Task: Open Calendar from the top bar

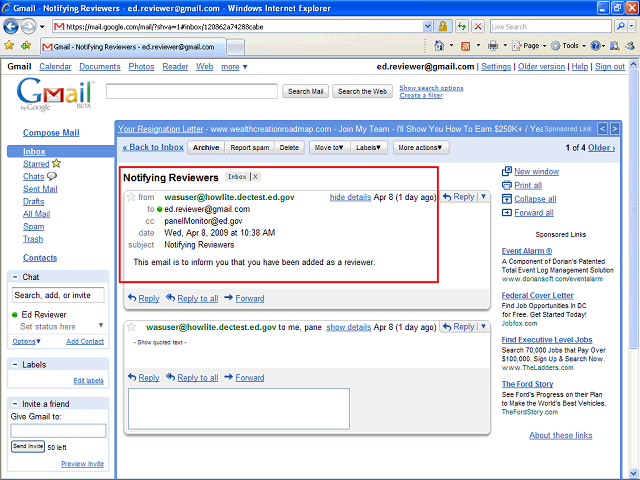Action: point(55,67)
